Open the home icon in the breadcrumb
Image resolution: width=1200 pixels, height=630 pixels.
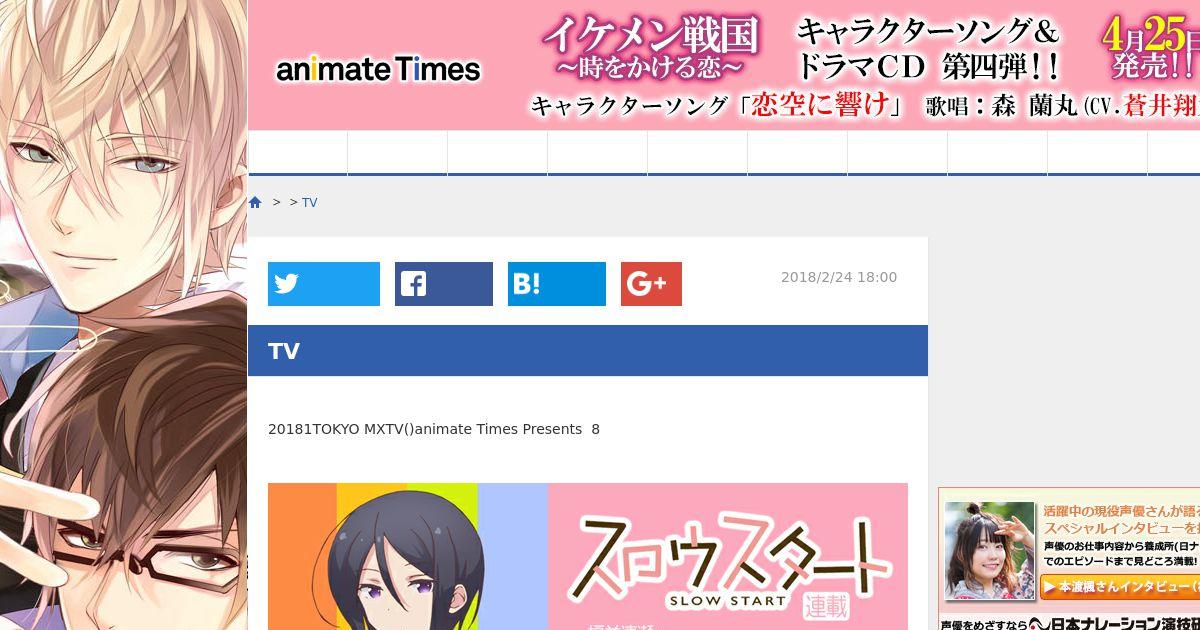(255, 202)
